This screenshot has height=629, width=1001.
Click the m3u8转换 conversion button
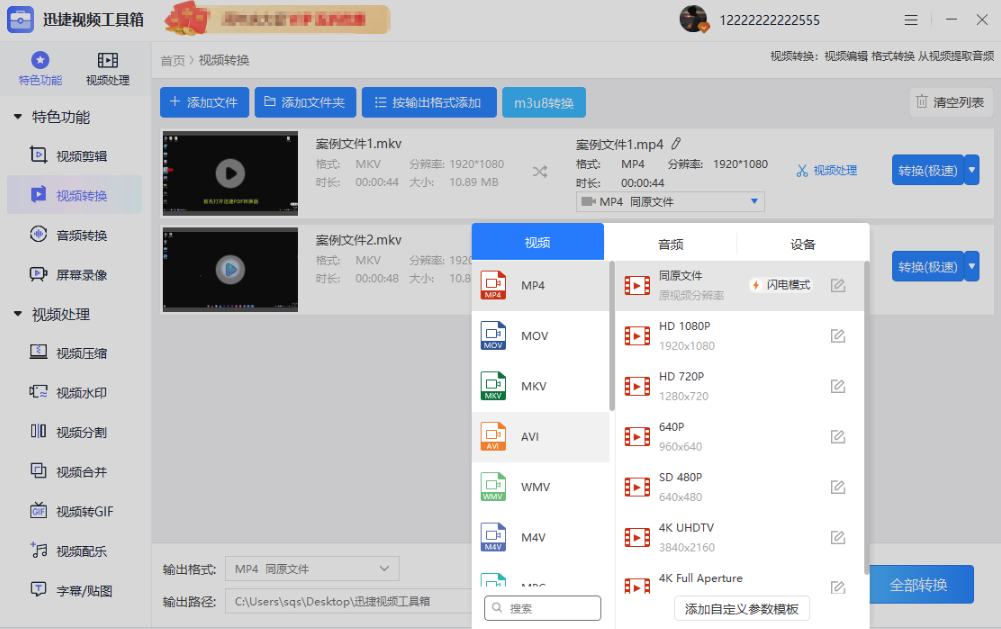click(x=543, y=101)
